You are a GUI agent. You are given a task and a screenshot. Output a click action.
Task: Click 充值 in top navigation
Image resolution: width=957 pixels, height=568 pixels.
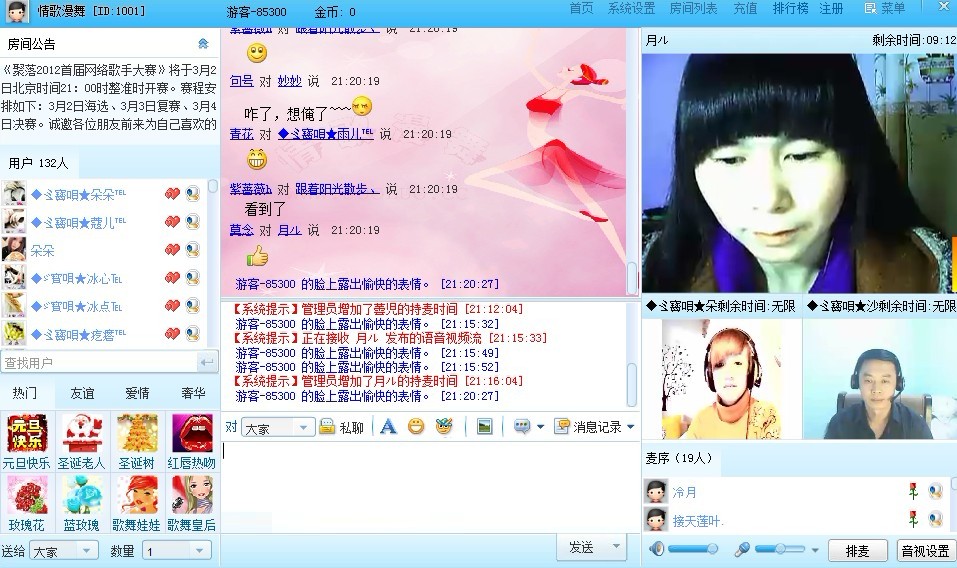(745, 9)
